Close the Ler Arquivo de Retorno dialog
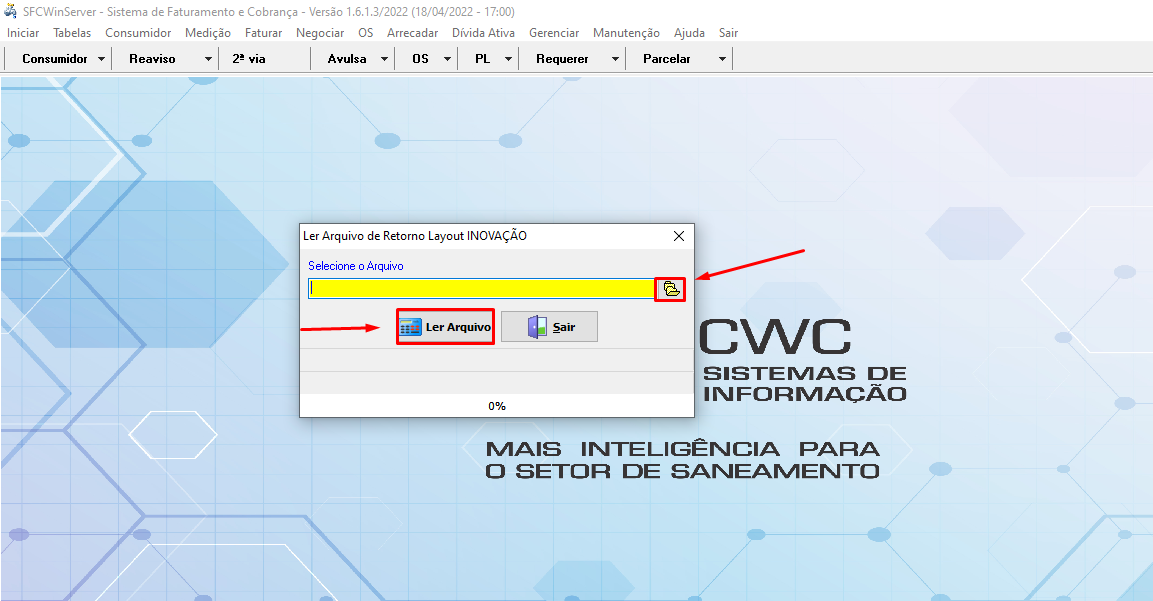Screen dimensions: 1153x601 point(679,236)
